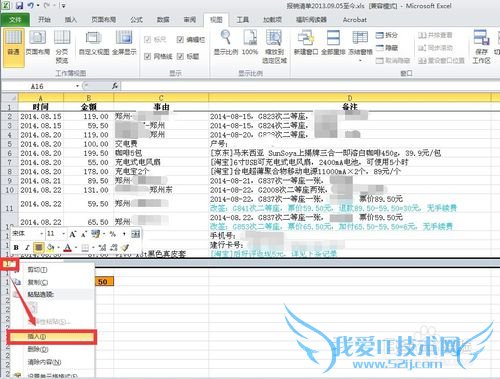This screenshot has height=379, width=500.
Task: Open the borders dropdown arrow in mini toolbar
Action: point(93,248)
